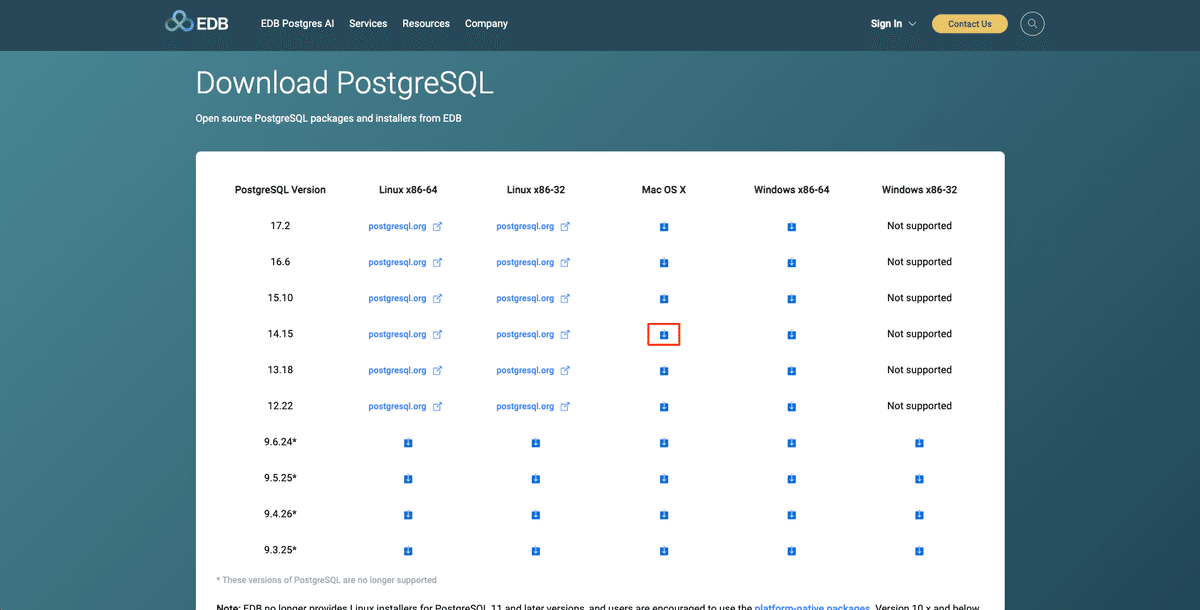The height and width of the screenshot is (610, 1200).
Task: Open postgresql.org link for 12.22 Linux x86-32
Action: click(533, 406)
